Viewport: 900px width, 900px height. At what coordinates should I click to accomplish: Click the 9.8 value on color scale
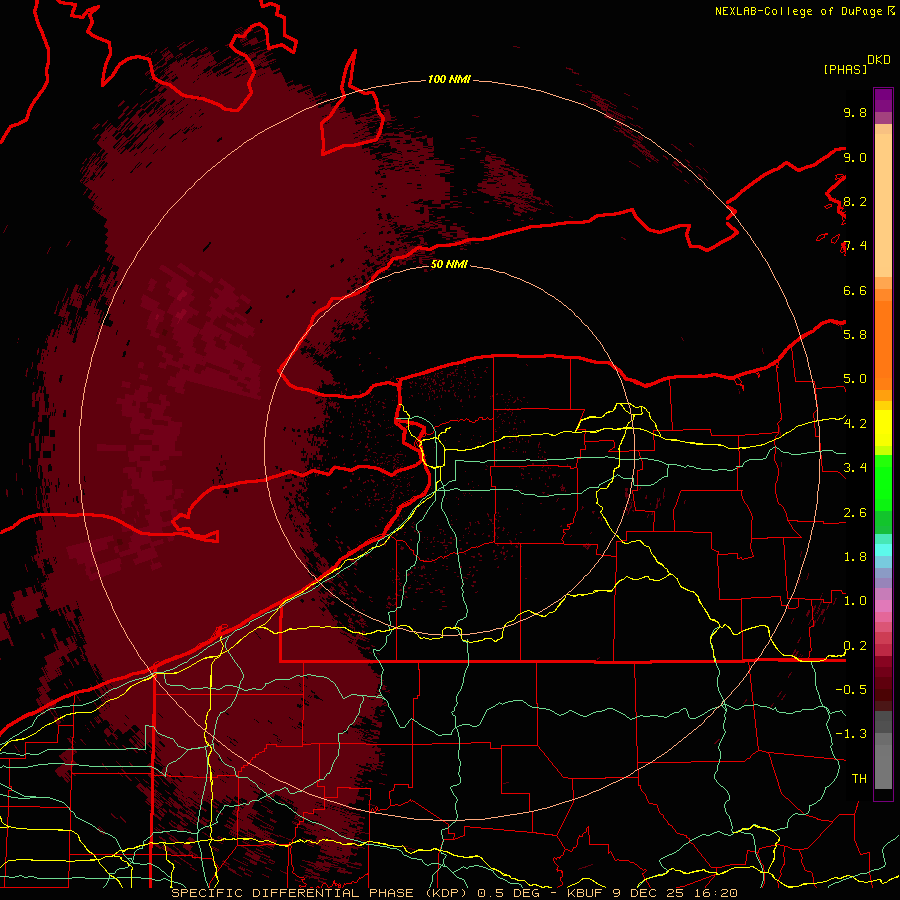(x=855, y=112)
